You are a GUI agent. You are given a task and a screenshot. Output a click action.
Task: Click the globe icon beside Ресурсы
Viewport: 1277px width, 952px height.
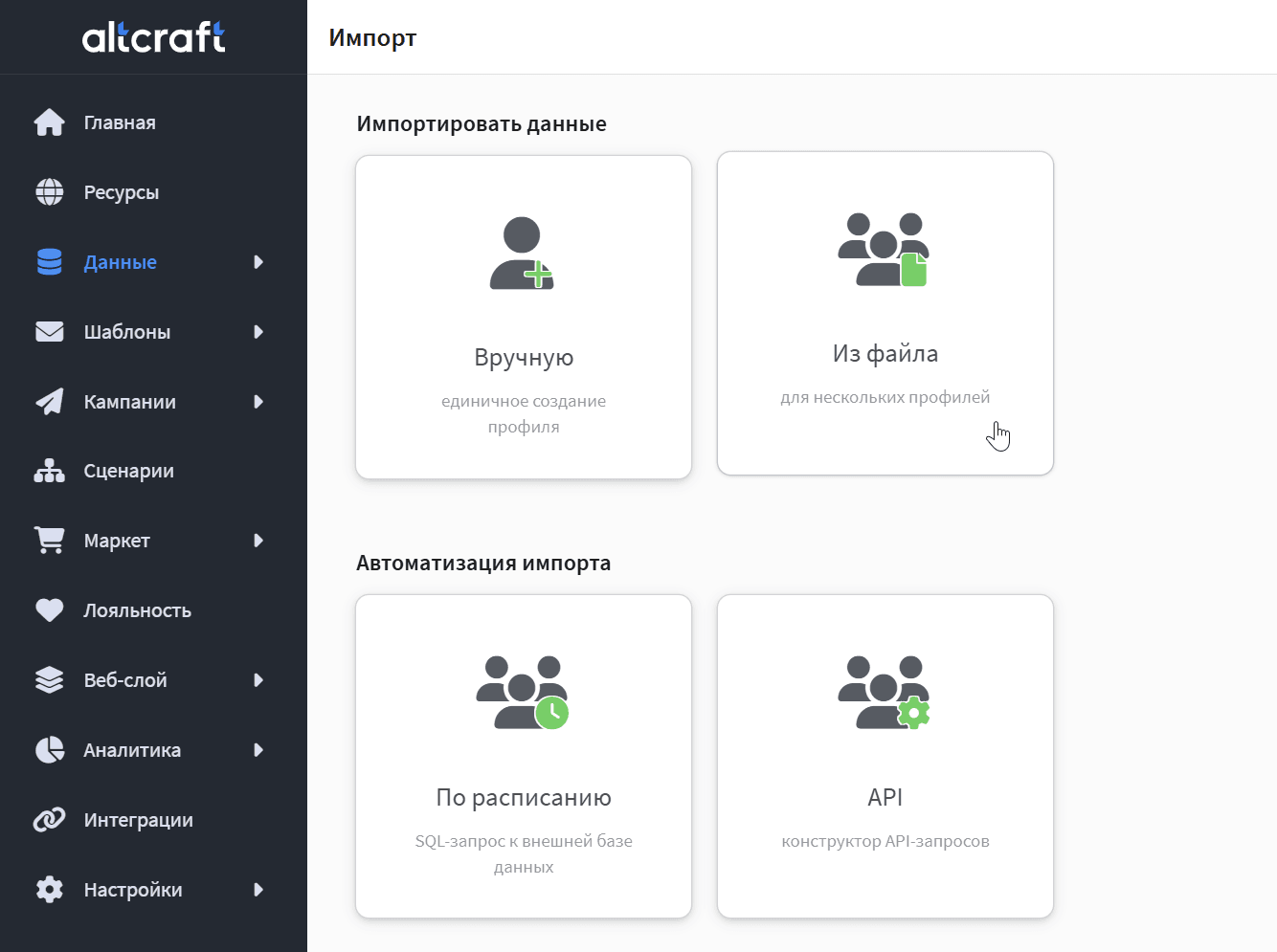click(50, 192)
